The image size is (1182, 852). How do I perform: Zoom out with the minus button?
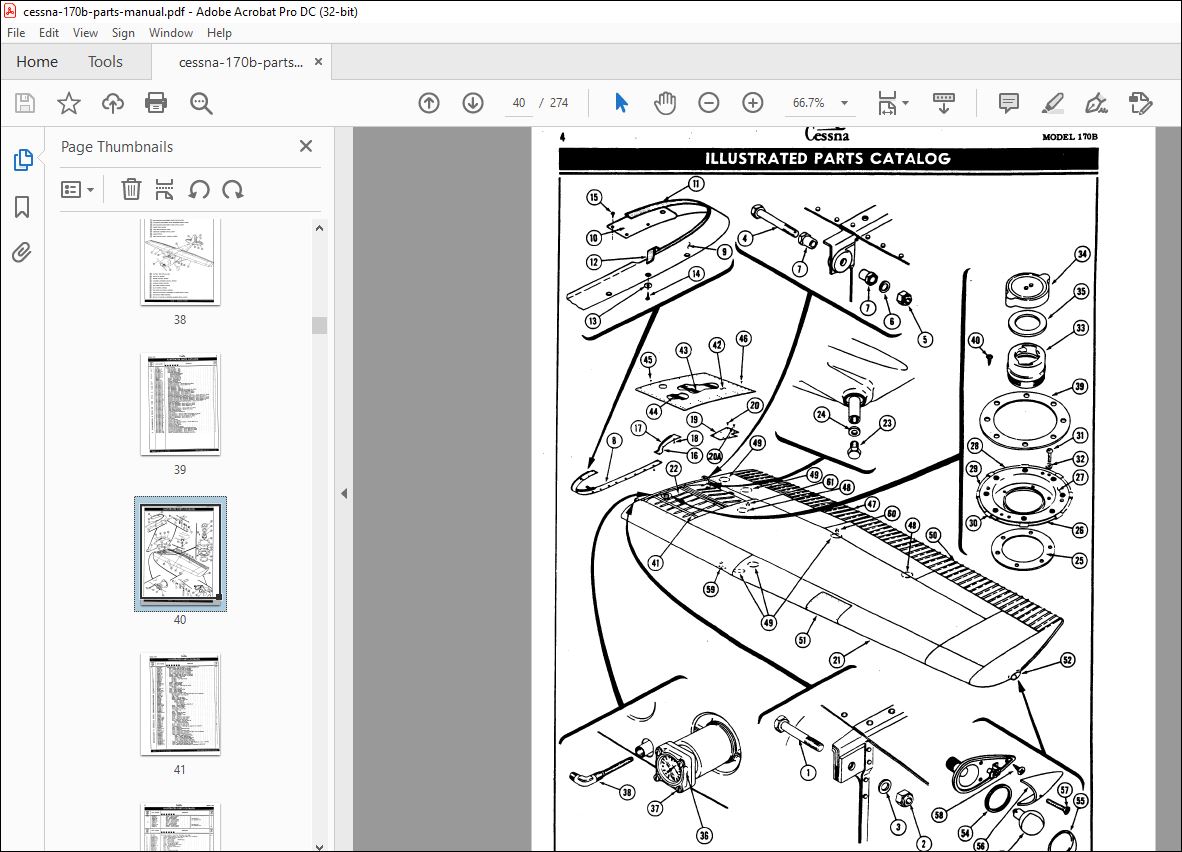point(709,103)
